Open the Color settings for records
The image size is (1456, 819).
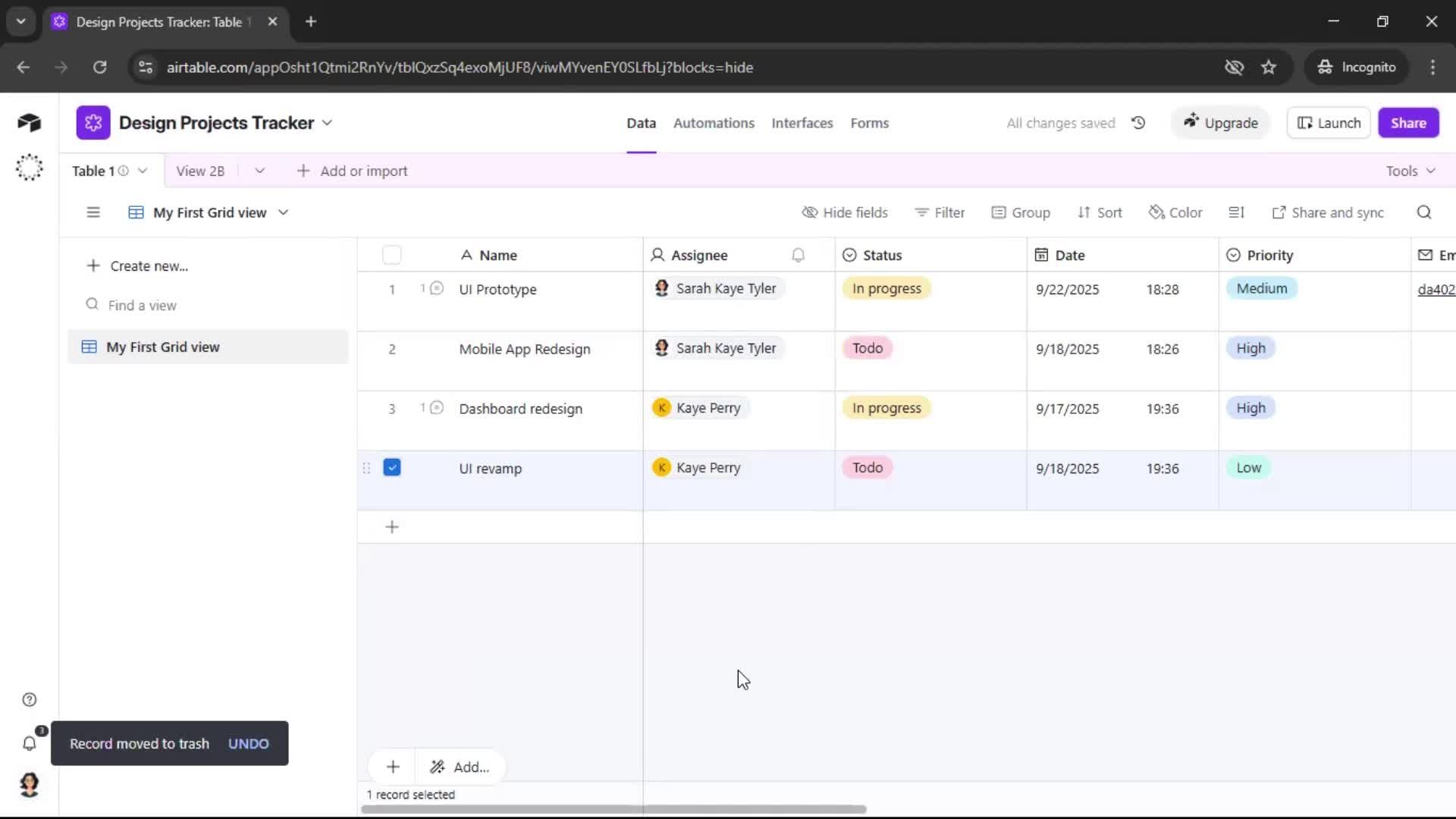click(1175, 212)
